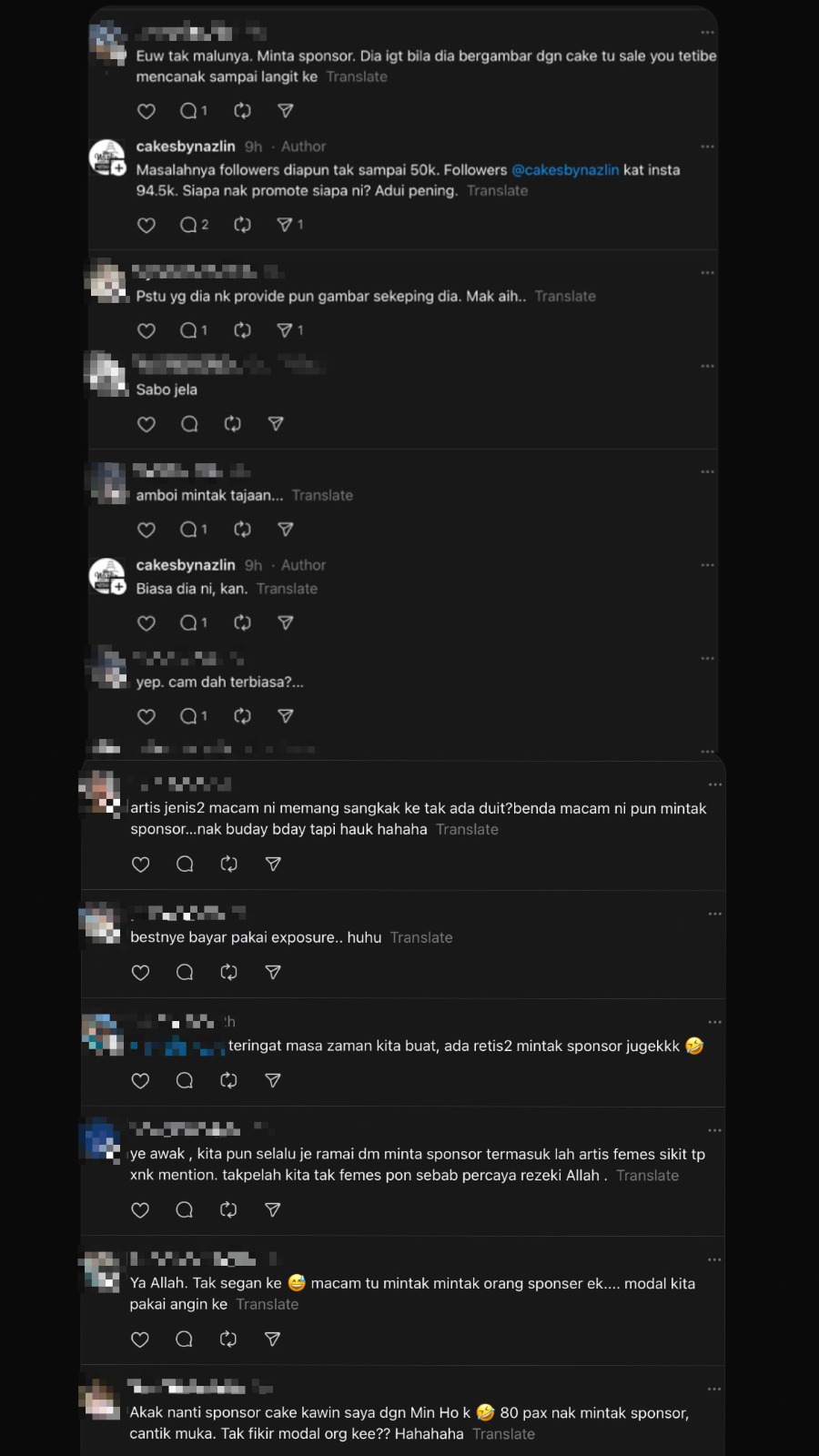Open more menu on 'Pstu yg dia nk' comment
Viewport: 819px width, 1456px height.
point(707,273)
